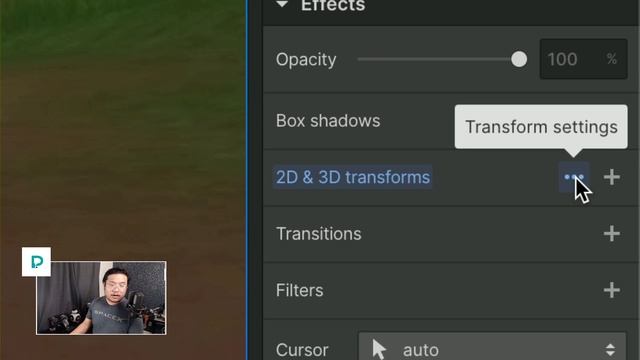The width and height of the screenshot is (640, 360).
Task: Click the teal P logo badge
Action: coord(36,262)
